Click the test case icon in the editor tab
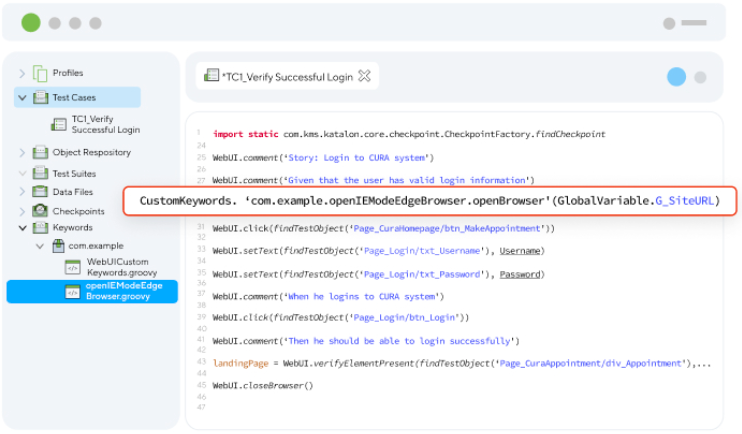742x434 pixels. 211,75
